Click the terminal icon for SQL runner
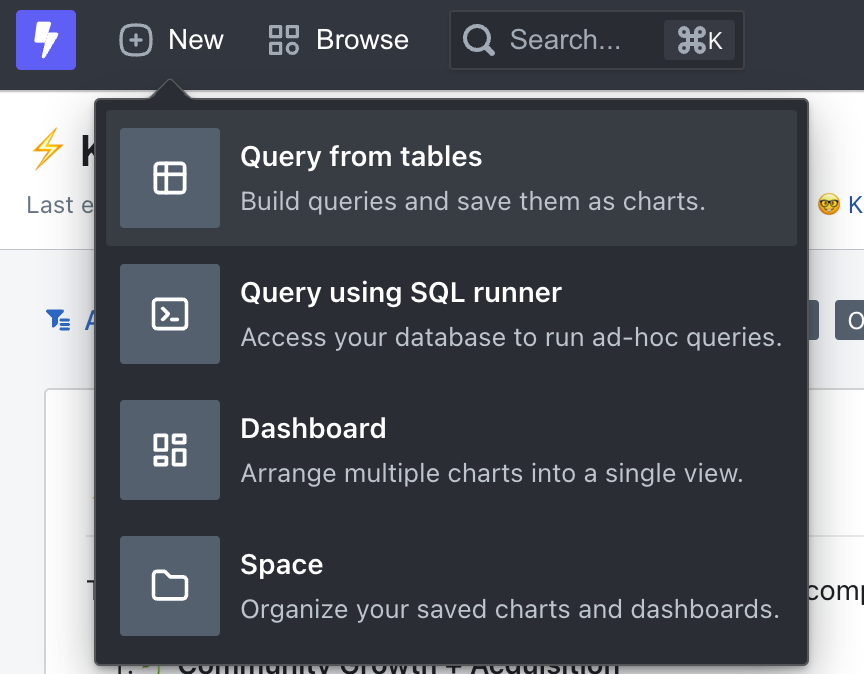This screenshot has width=864, height=674. pos(169,314)
